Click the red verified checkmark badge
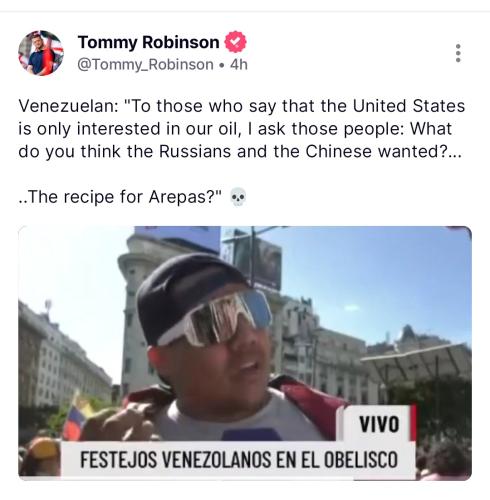Screen dimensions: 490x500 (235, 42)
